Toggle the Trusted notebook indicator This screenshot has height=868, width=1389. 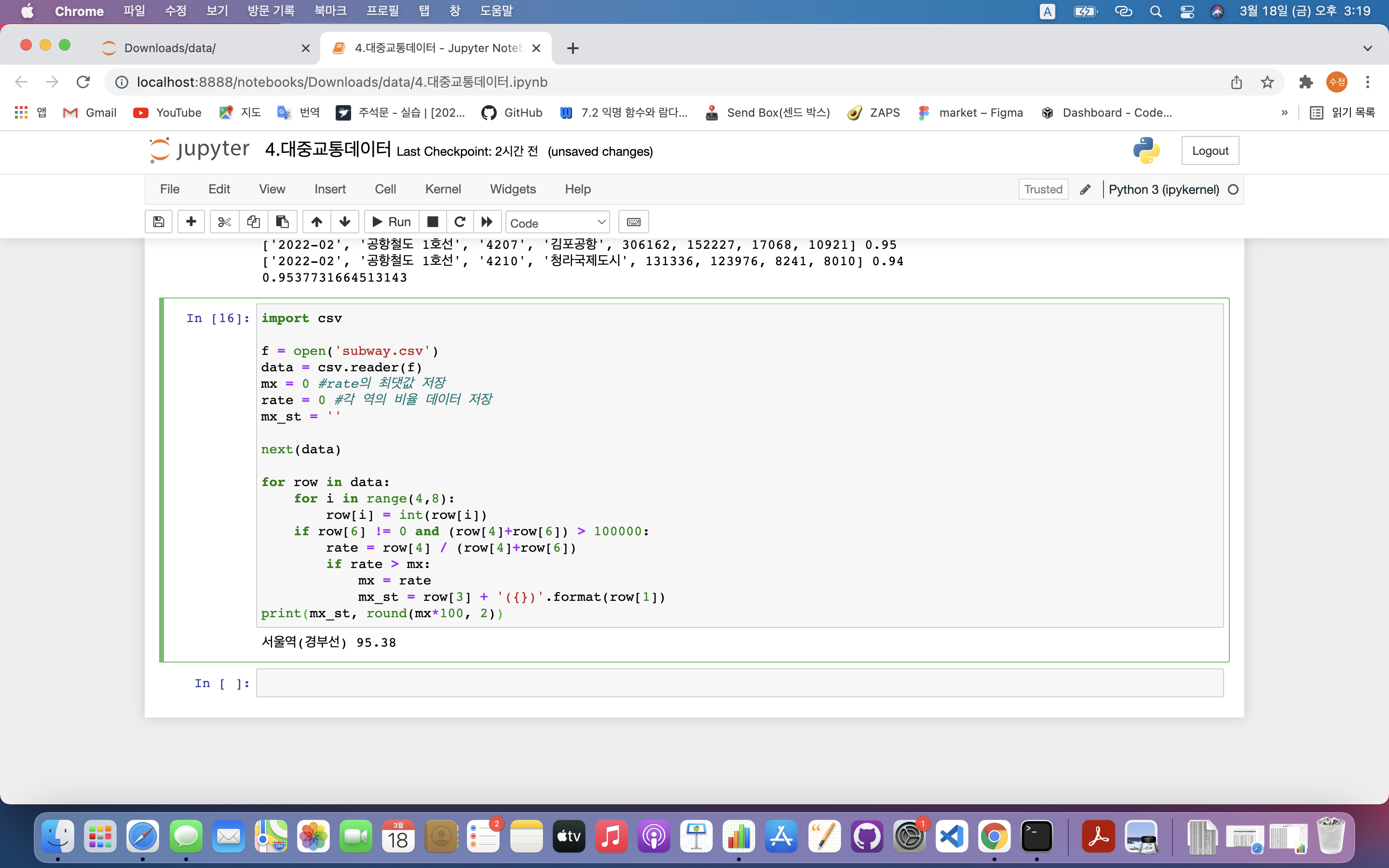1043,190
